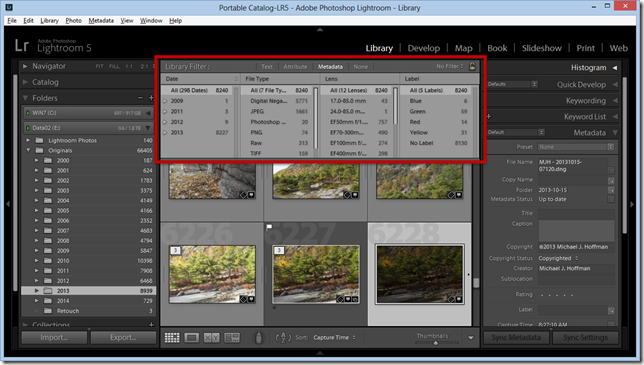Expand the Lightroom Photos folder
This screenshot has width=644, height=365.
28,140
